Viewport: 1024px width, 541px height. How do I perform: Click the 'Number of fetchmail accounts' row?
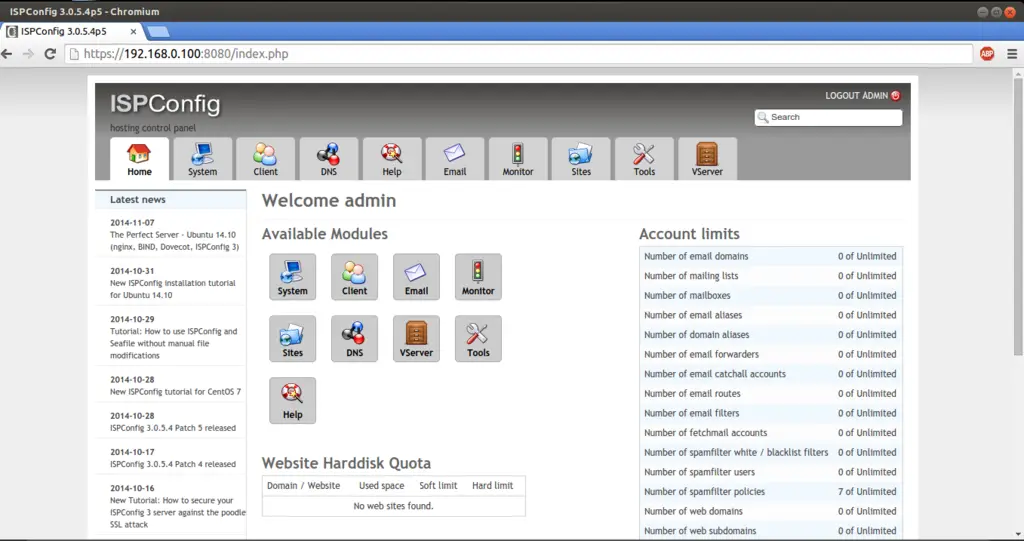(771, 433)
